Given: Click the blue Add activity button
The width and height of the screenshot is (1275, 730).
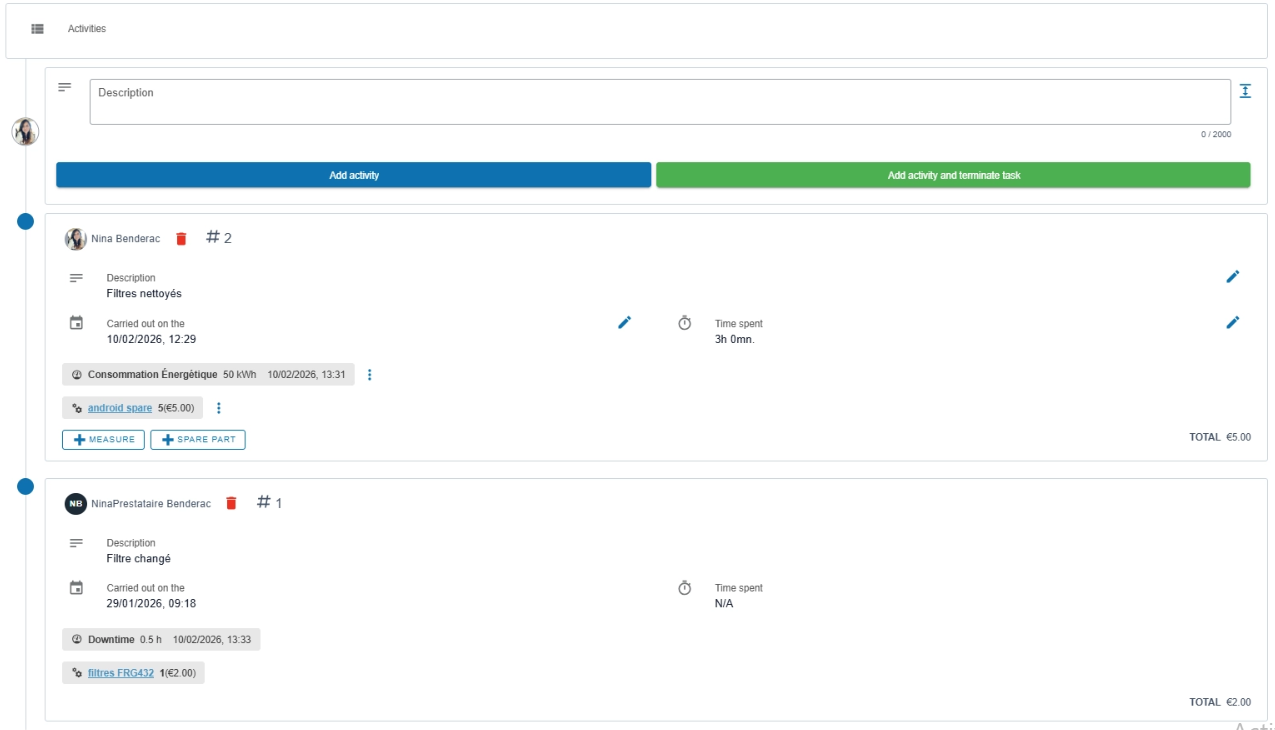Looking at the screenshot, I should click(353, 175).
